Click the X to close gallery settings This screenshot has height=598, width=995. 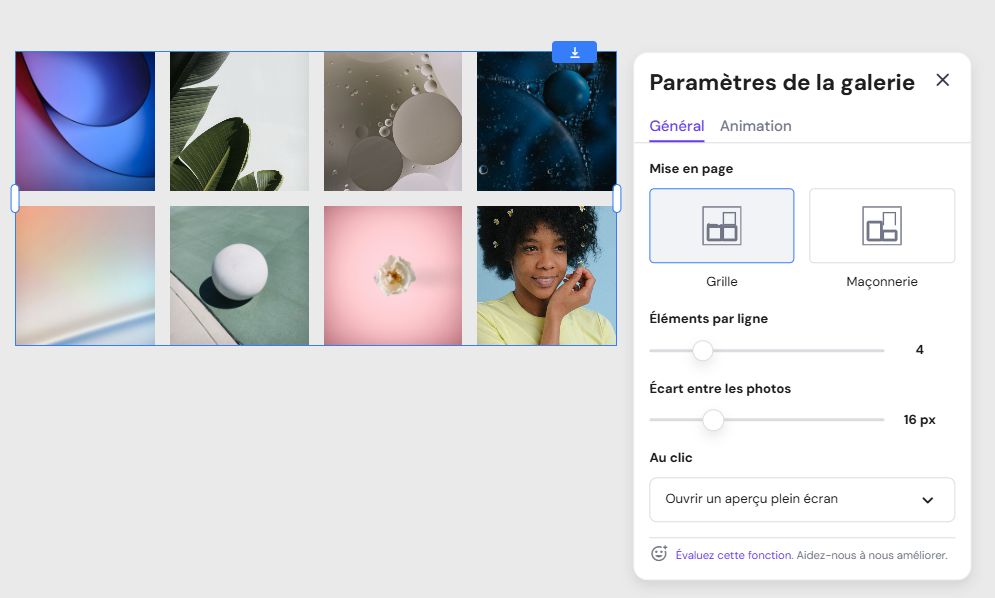tap(942, 80)
